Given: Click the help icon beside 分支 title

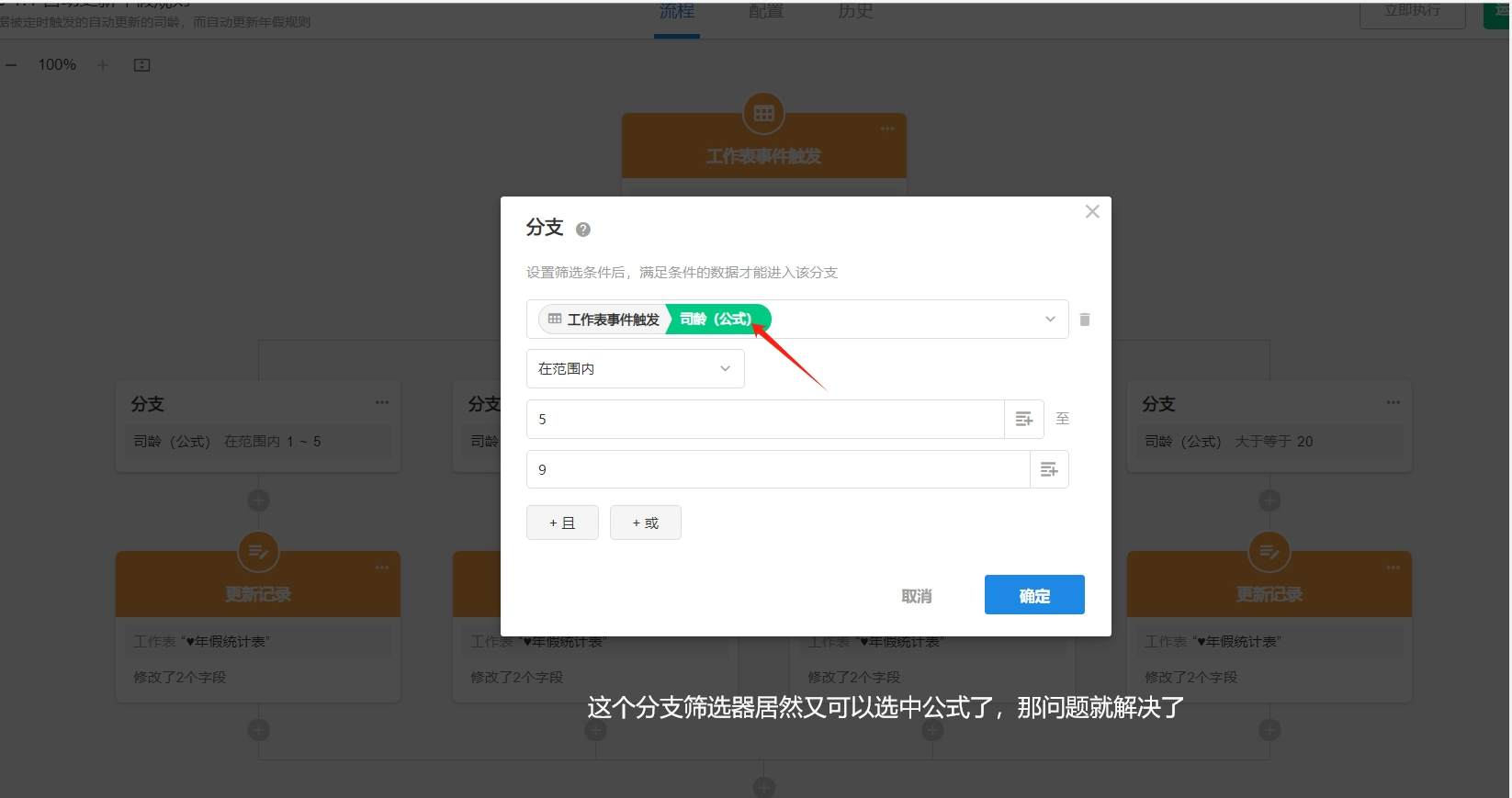Looking at the screenshot, I should [x=582, y=230].
